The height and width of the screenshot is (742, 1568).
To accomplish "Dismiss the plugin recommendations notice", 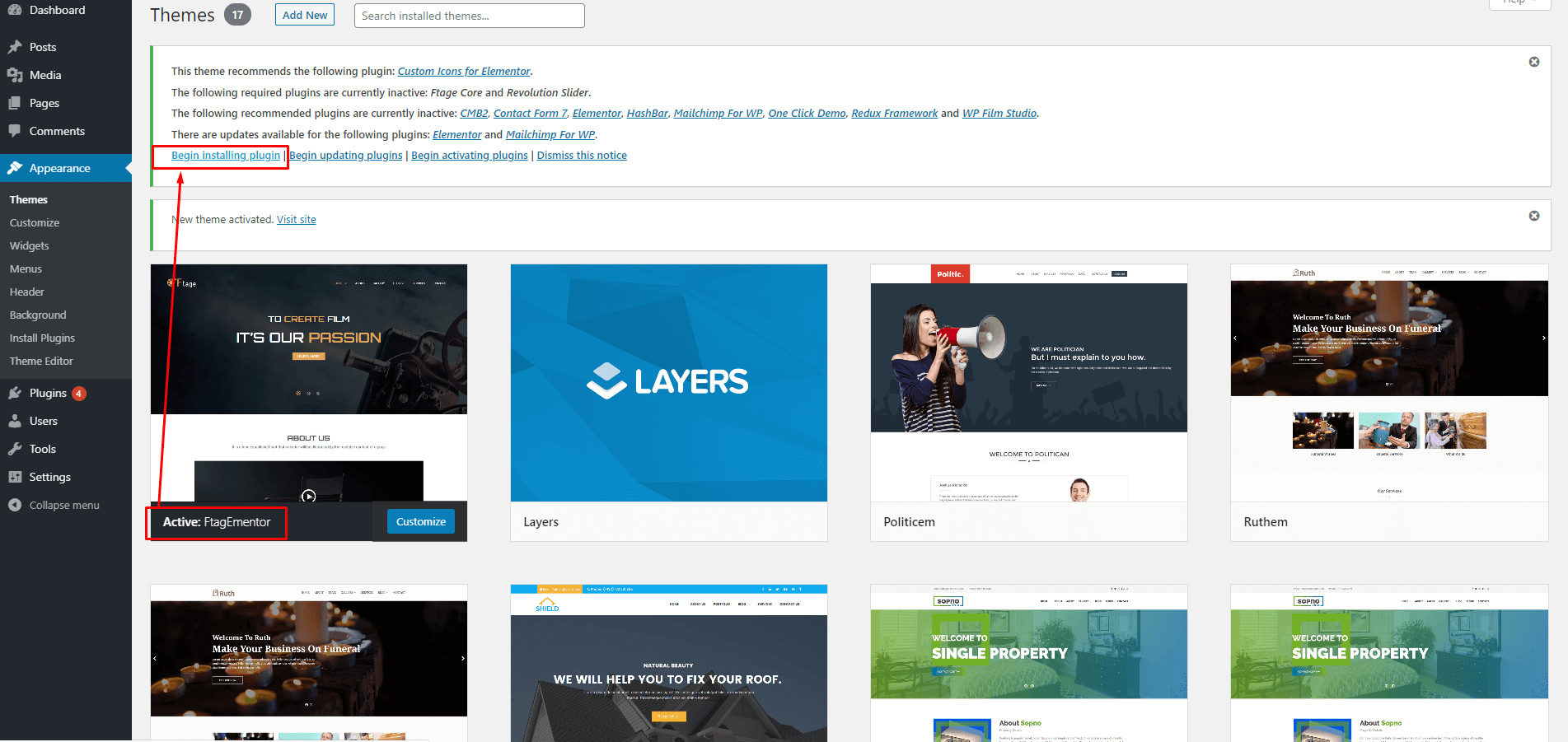I will click(x=1534, y=62).
